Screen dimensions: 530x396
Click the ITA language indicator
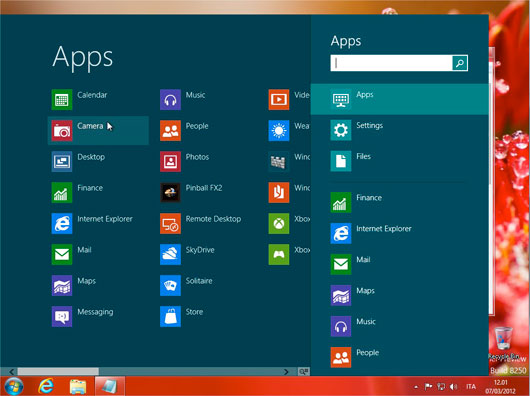click(x=471, y=386)
